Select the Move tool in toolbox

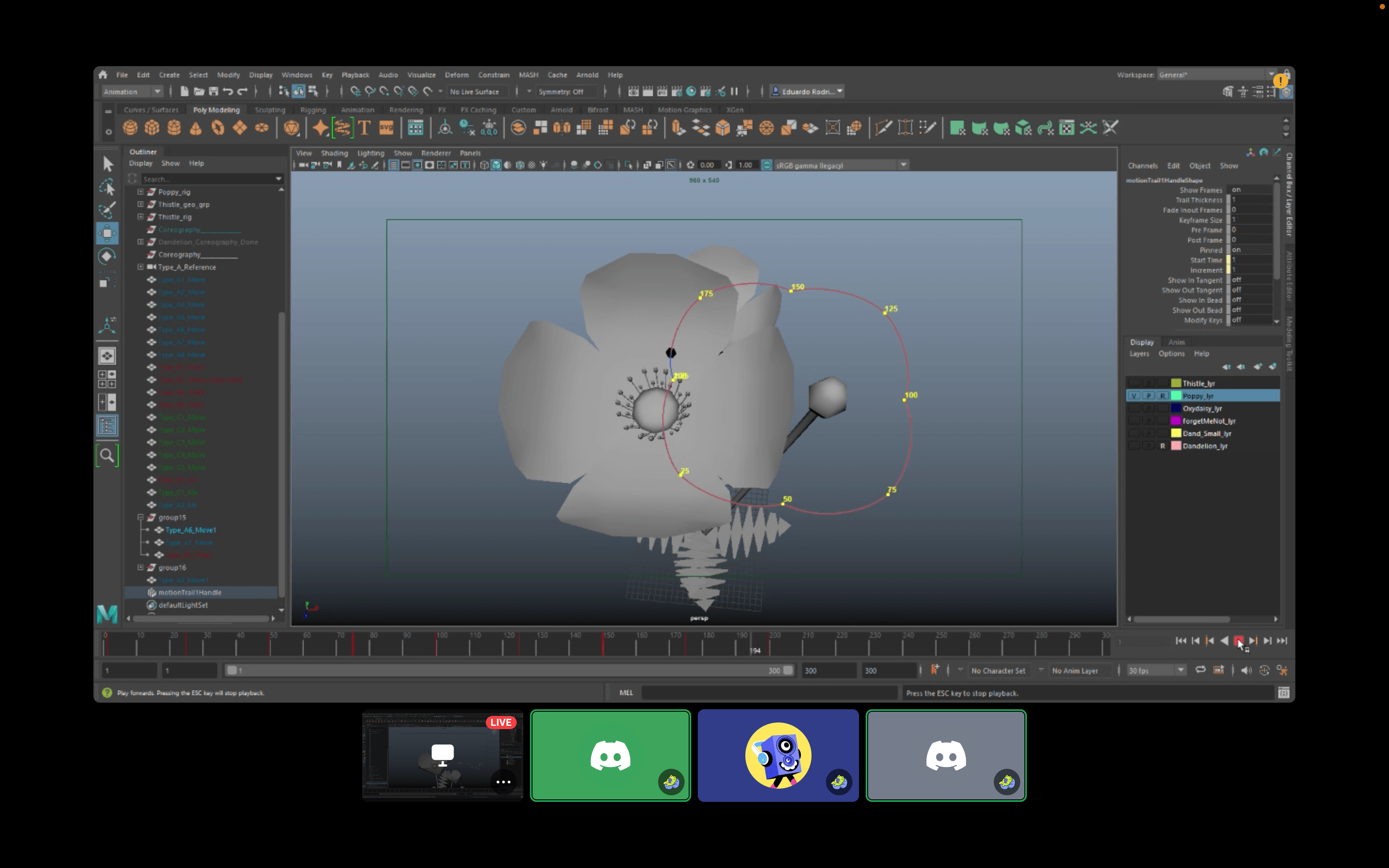pos(107,233)
